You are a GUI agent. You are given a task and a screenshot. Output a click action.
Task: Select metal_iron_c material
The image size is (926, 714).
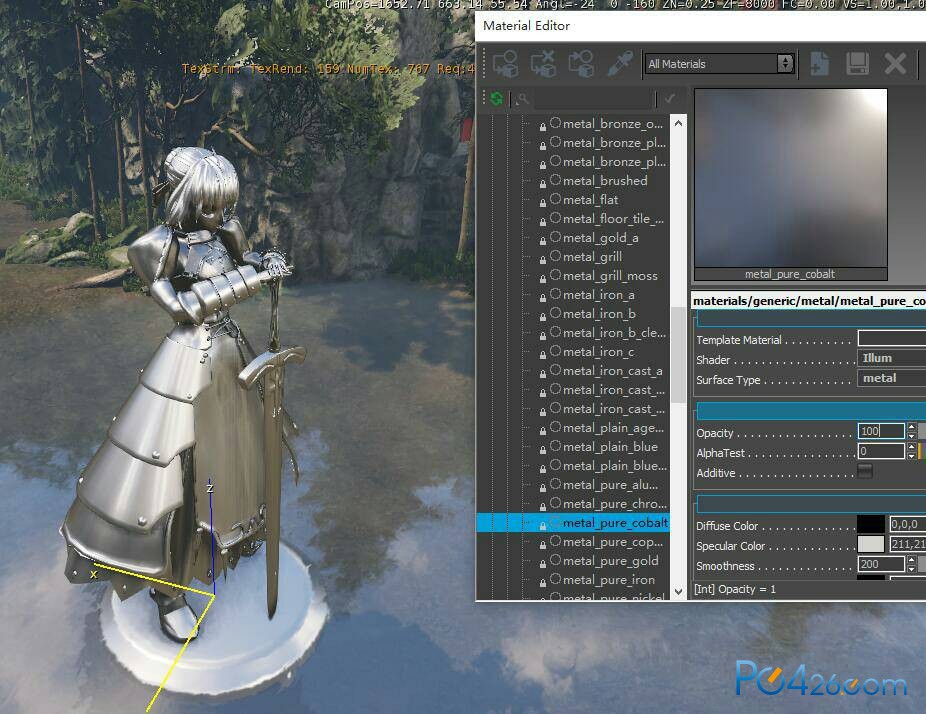tap(598, 352)
